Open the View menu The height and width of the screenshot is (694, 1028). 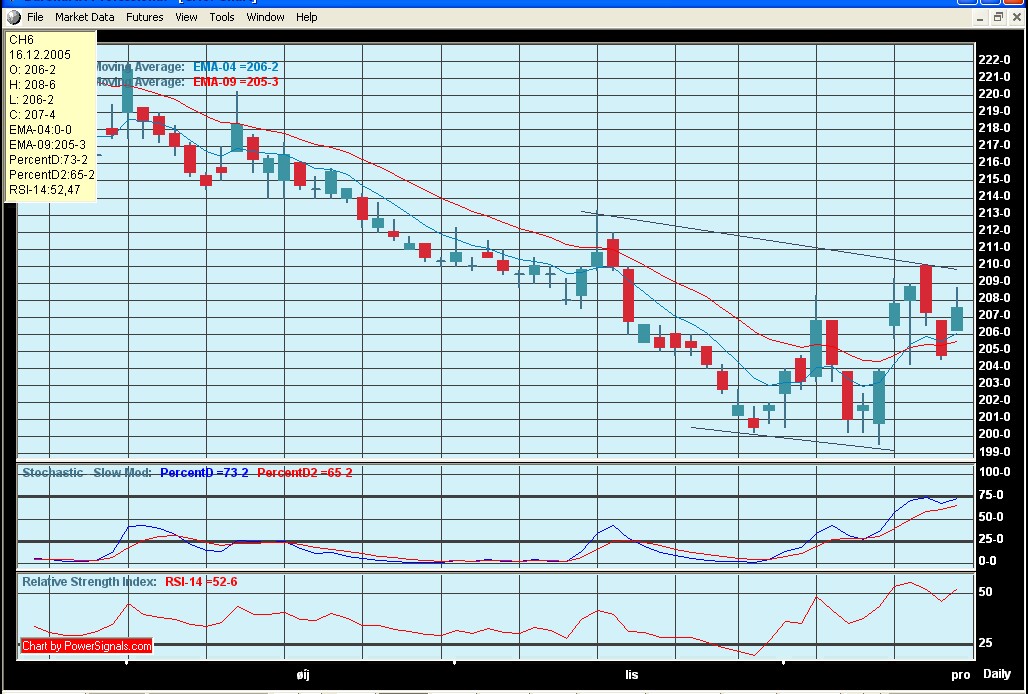point(186,17)
